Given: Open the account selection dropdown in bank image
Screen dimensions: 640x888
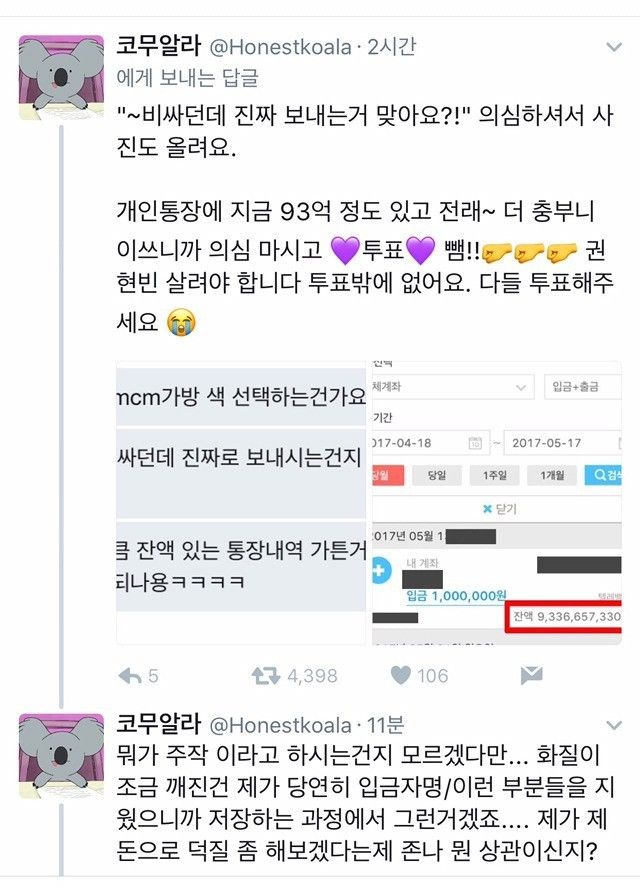Looking at the screenshot, I should click(x=453, y=387).
